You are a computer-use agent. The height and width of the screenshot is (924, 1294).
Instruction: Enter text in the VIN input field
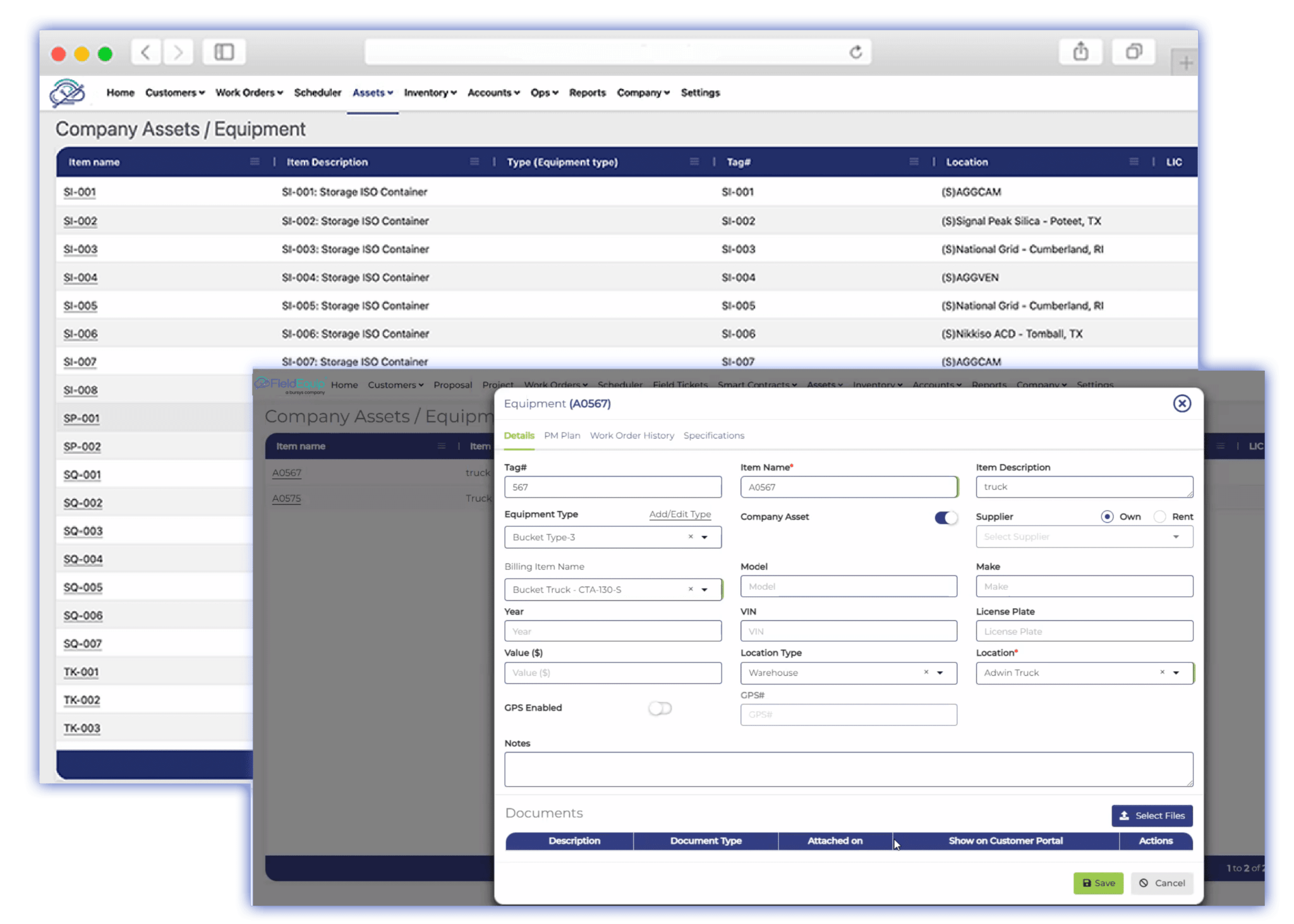(x=848, y=631)
